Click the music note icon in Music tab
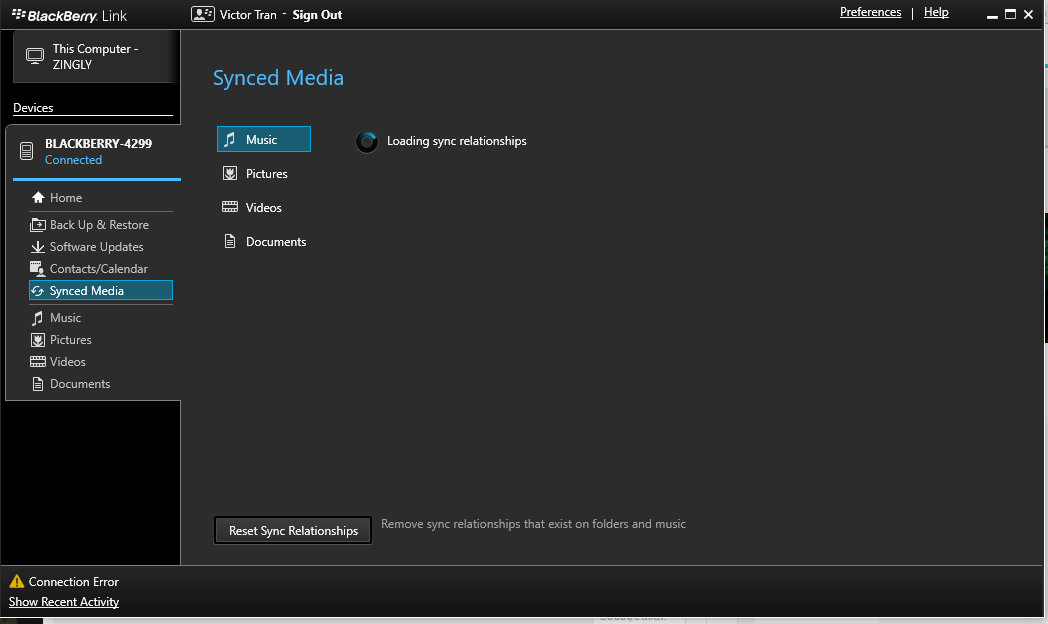This screenshot has height=624, width=1048. 229,140
